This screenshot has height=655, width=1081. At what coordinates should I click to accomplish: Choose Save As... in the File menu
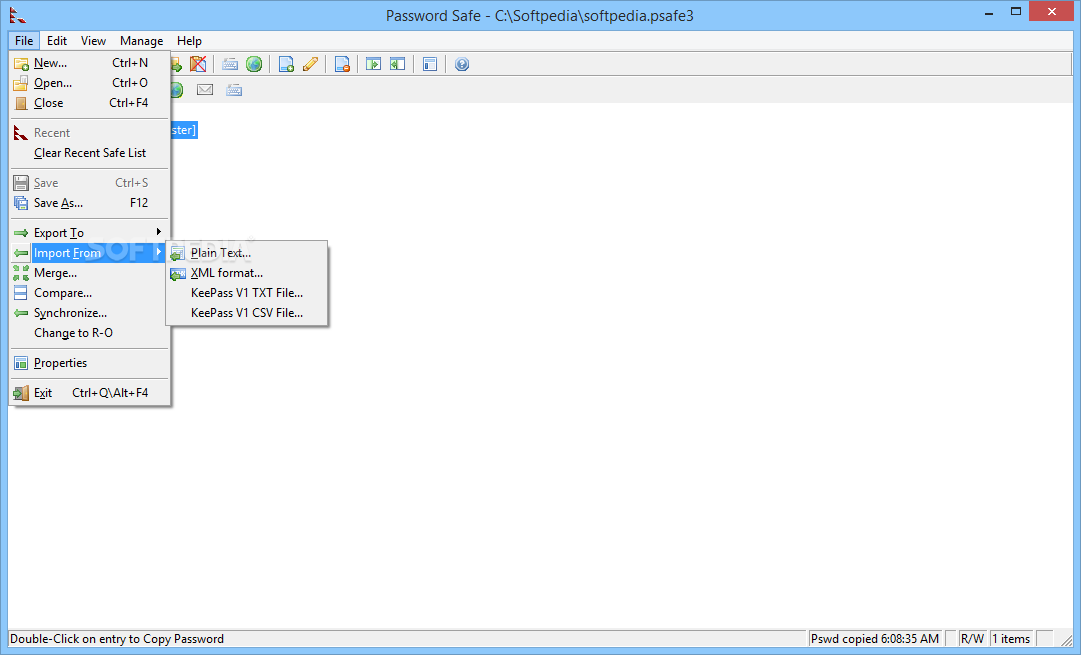pyautogui.click(x=90, y=203)
